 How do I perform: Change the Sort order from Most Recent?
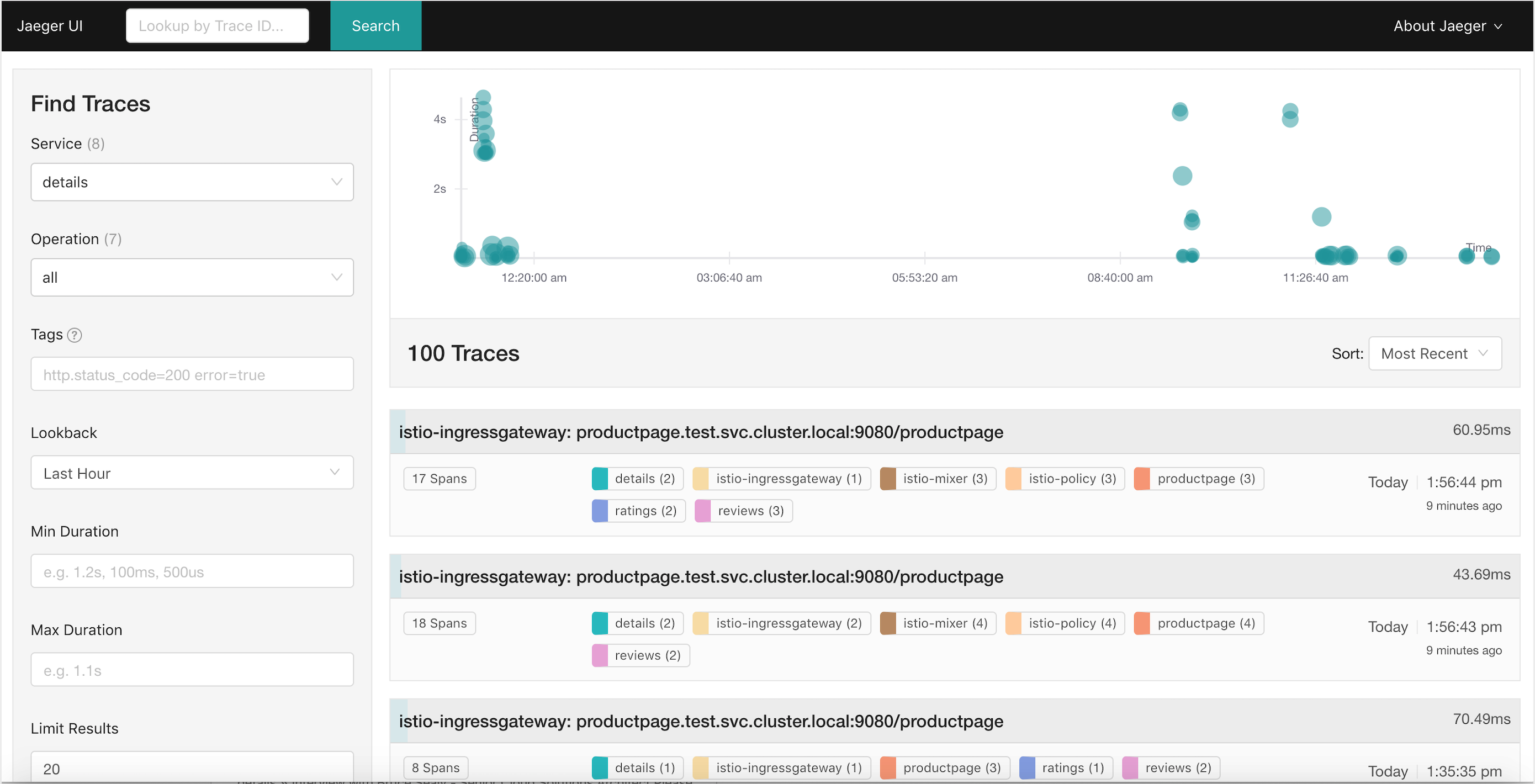(x=1435, y=353)
